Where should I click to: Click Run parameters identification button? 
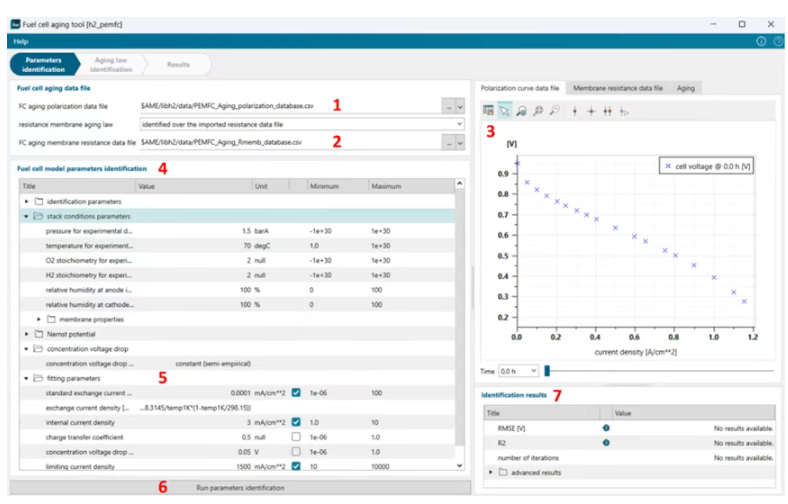(x=240, y=488)
